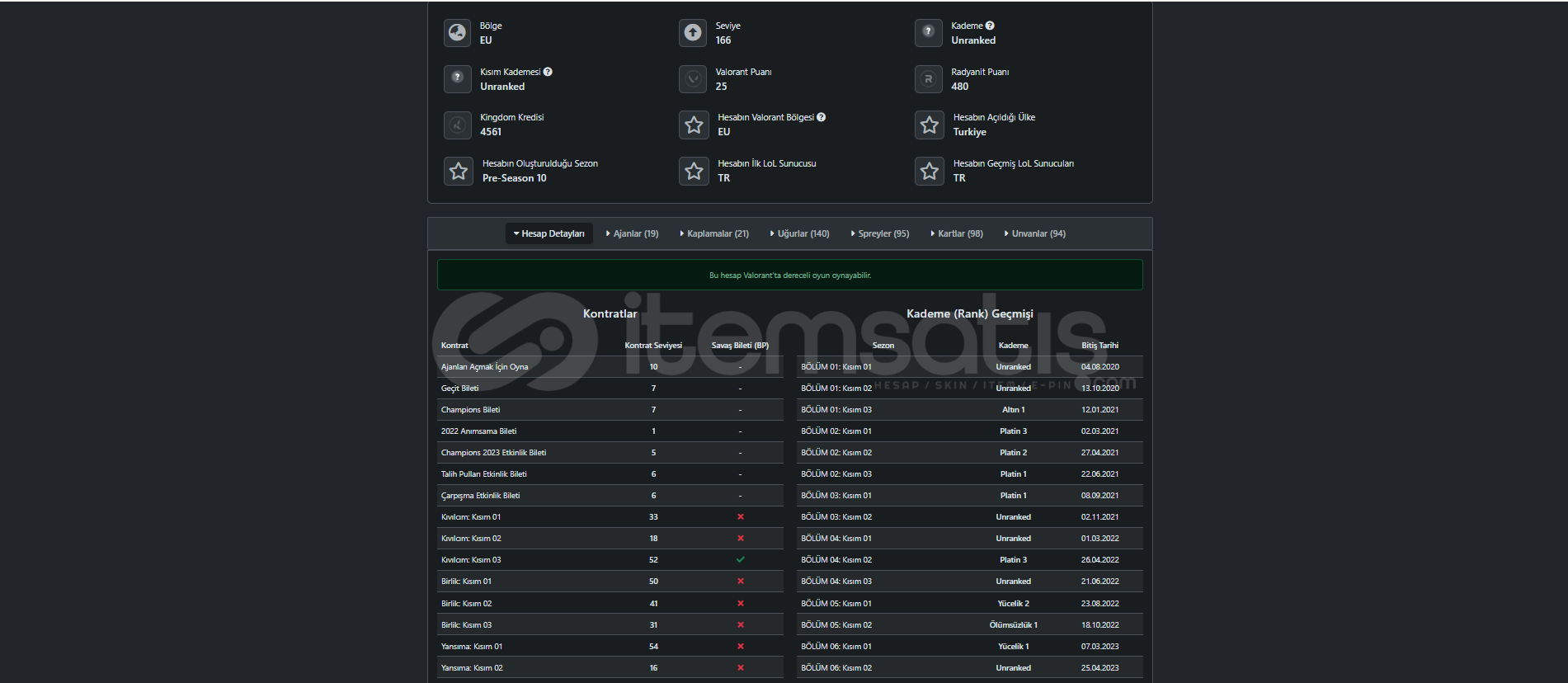Image resolution: width=1568 pixels, height=683 pixels.
Task: Click 'BÖLÜM 01: Kısım 03' season cell
Action: pyautogui.click(x=836, y=410)
